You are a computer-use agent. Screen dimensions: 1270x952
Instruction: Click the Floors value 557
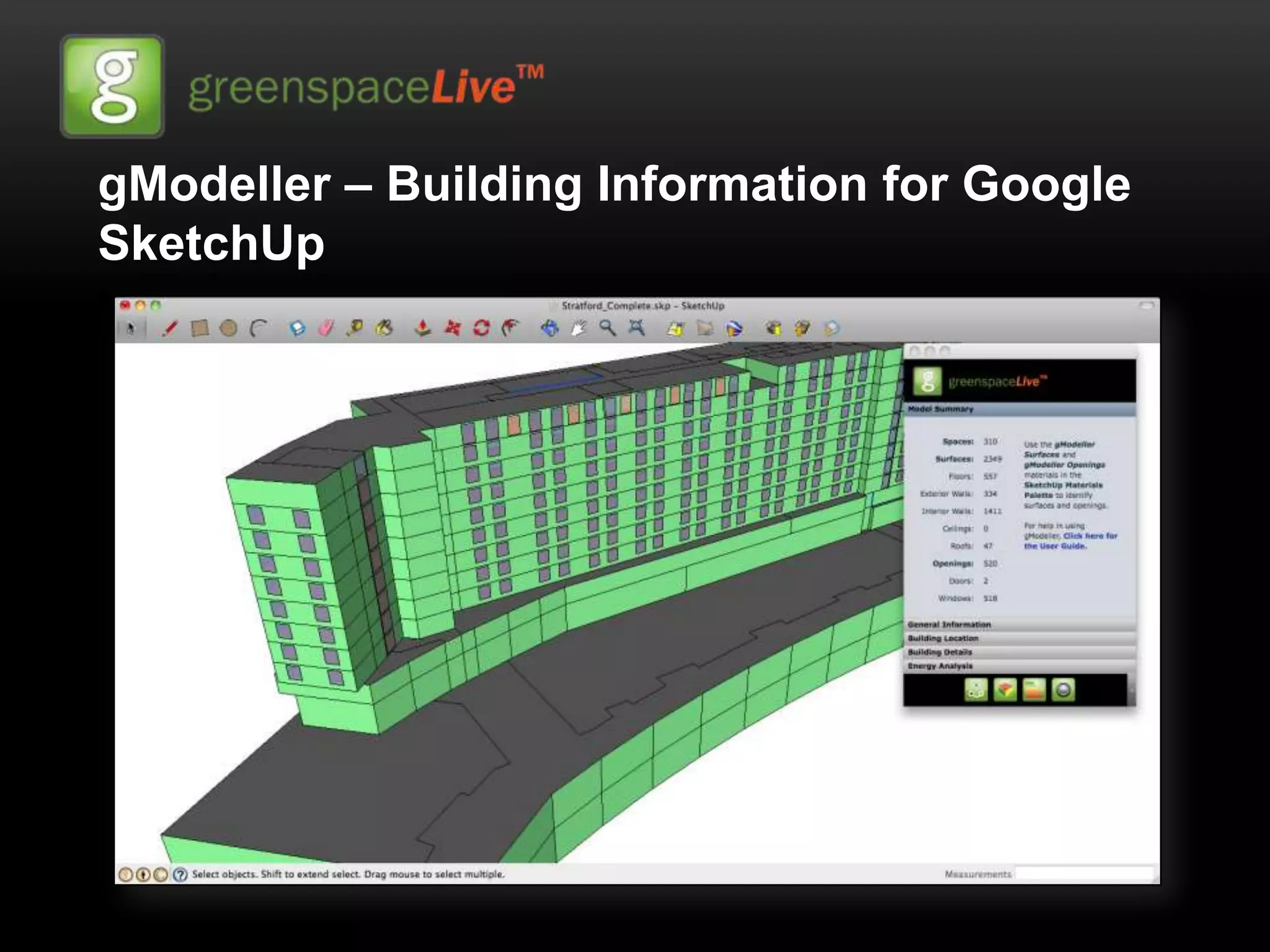tap(990, 476)
